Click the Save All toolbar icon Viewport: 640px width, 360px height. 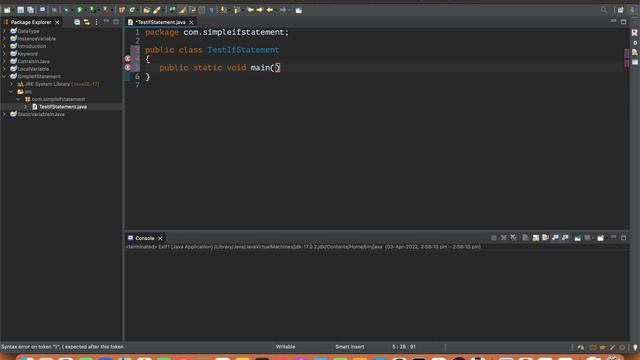click(30, 10)
